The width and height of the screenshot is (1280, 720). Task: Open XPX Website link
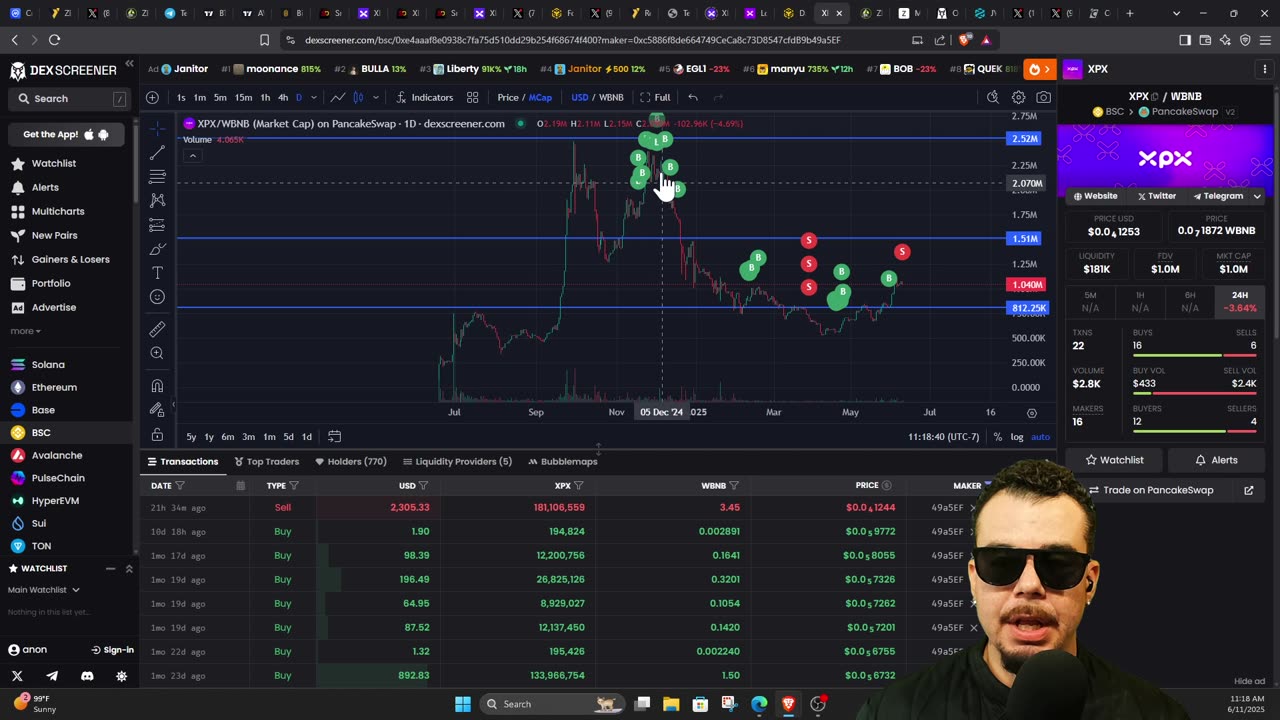[x=1095, y=196]
